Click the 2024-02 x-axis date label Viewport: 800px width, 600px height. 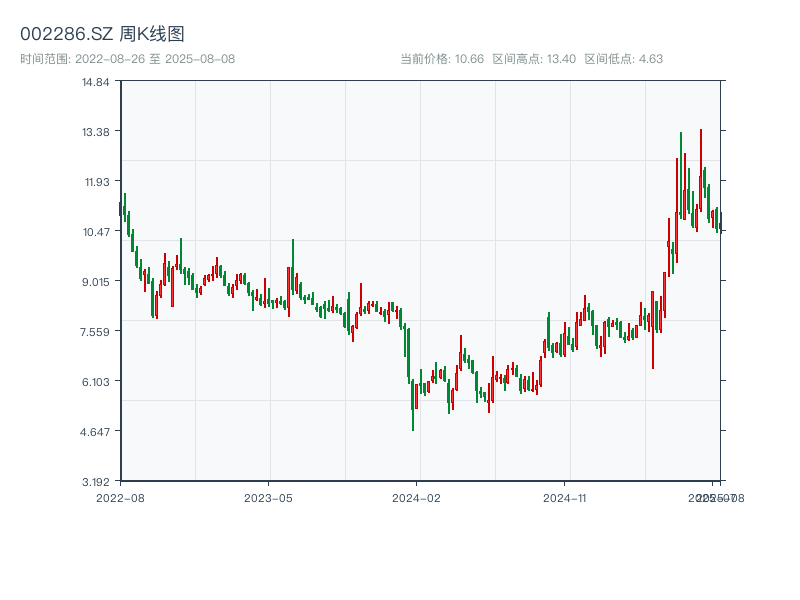[x=417, y=497]
